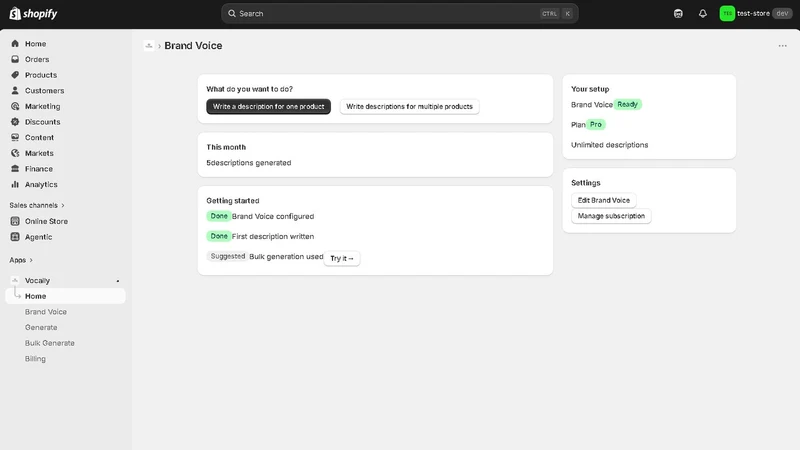Click the Vocally app icon in sidebar
The width and height of the screenshot is (800, 450).
point(15,280)
